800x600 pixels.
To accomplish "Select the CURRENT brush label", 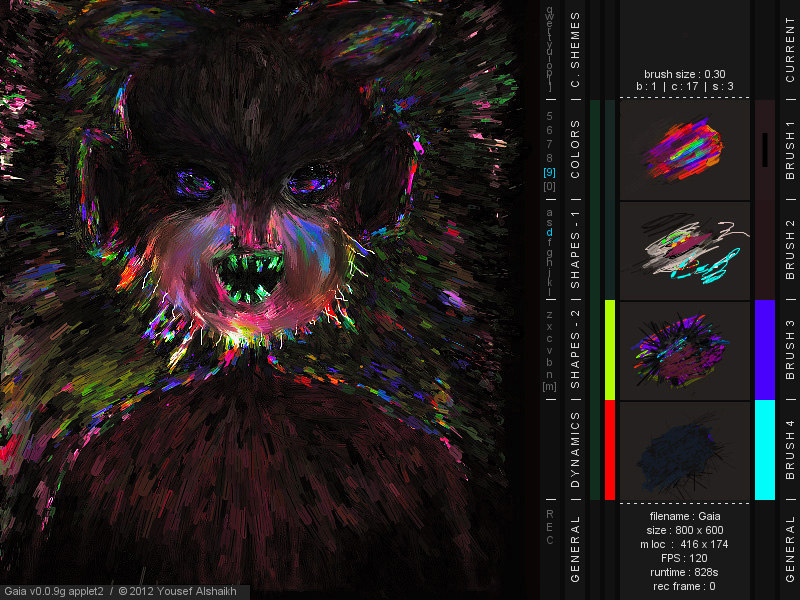I will (x=790, y=49).
